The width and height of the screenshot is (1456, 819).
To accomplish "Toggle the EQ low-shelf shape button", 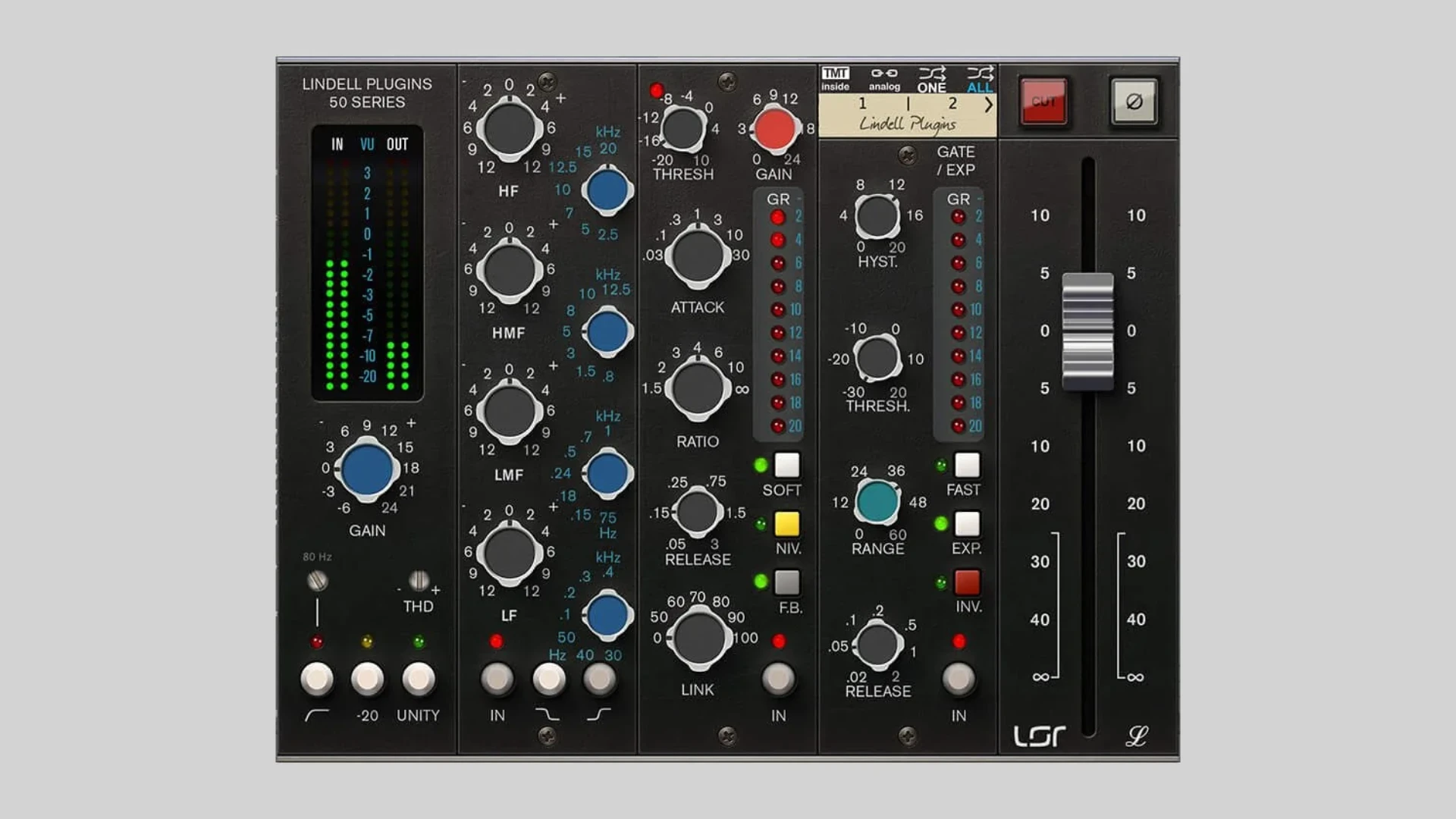I will tap(548, 679).
